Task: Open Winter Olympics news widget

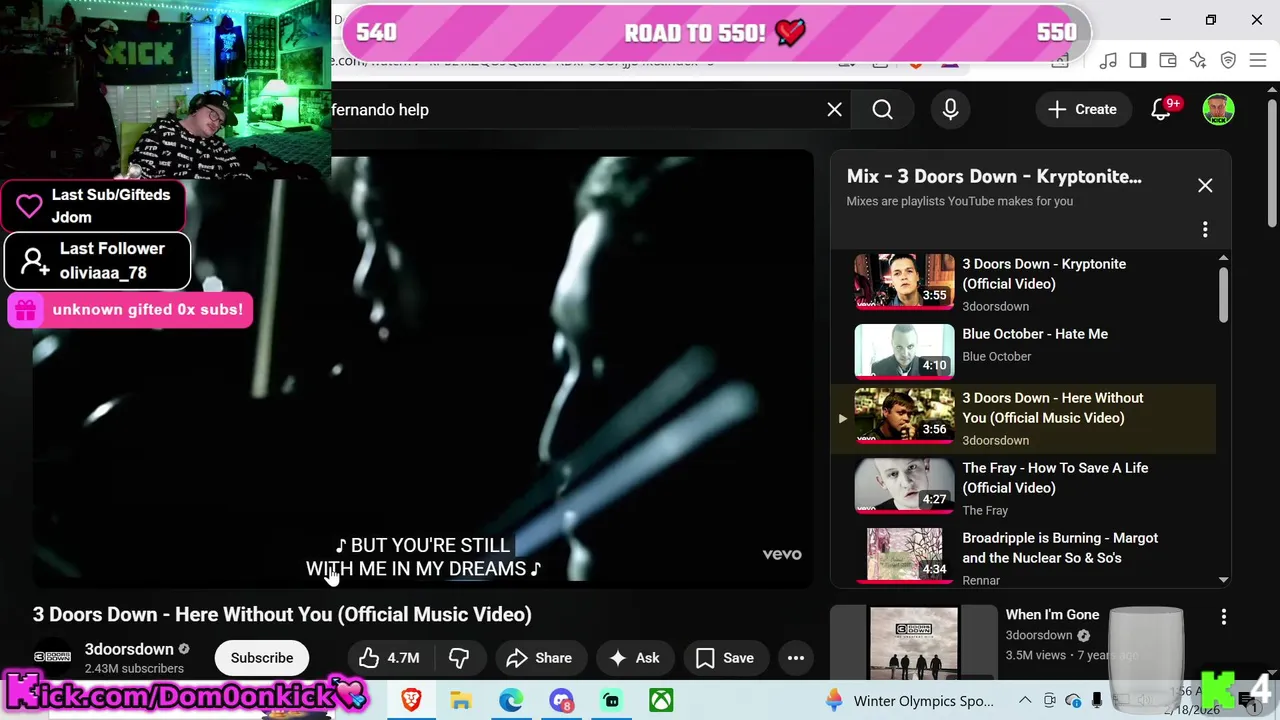Action: pyautogui.click(x=908, y=700)
